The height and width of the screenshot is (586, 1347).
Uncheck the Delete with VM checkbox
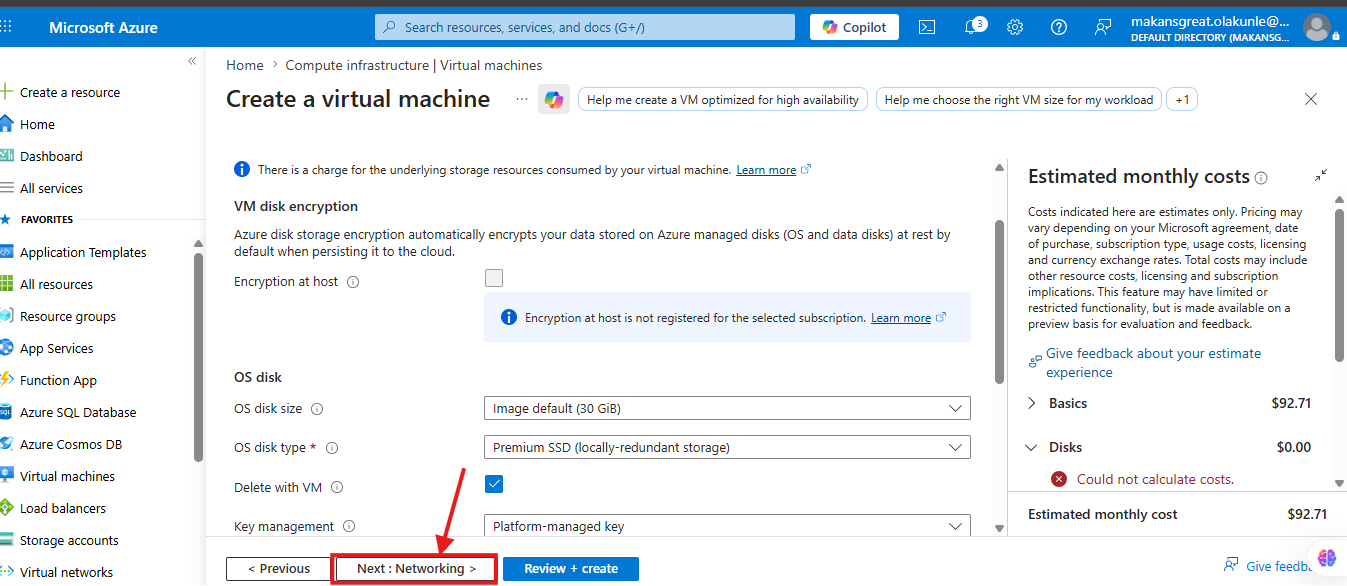[494, 484]
